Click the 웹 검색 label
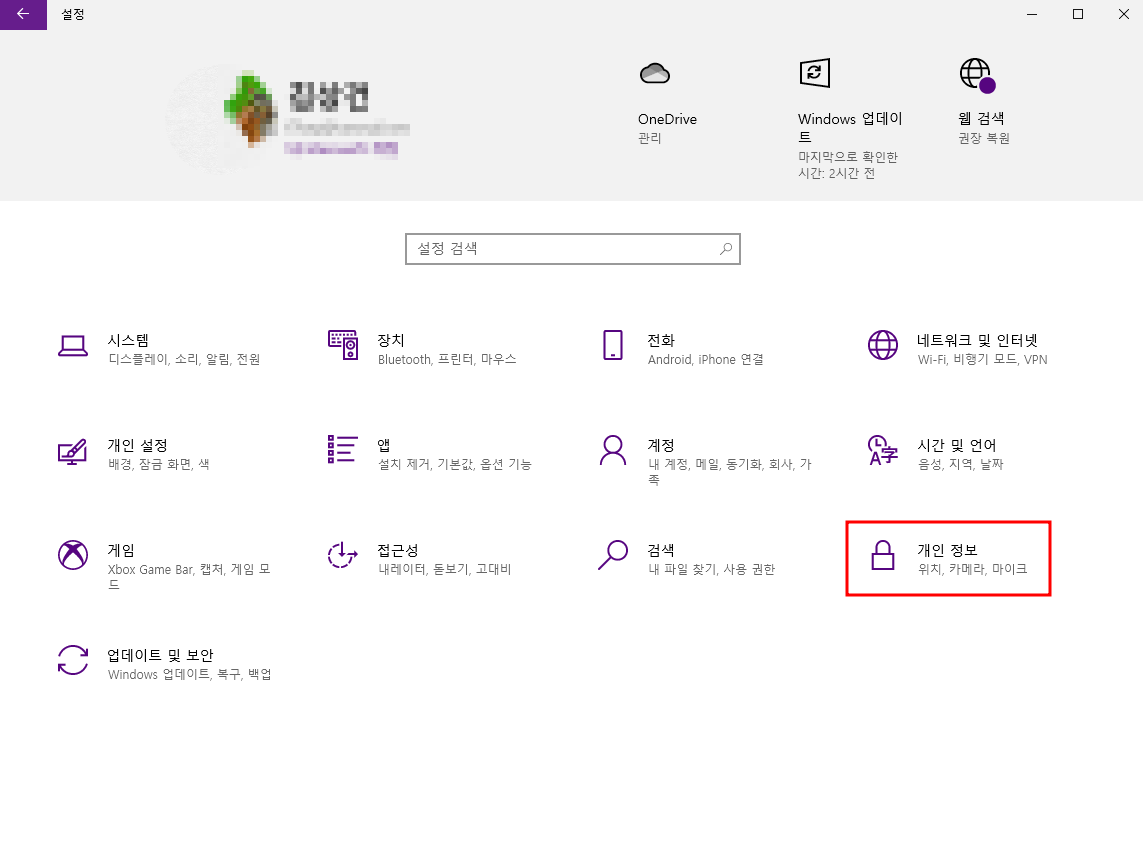Viewport: 1143px width, 866px height. (x=981, y=118)
